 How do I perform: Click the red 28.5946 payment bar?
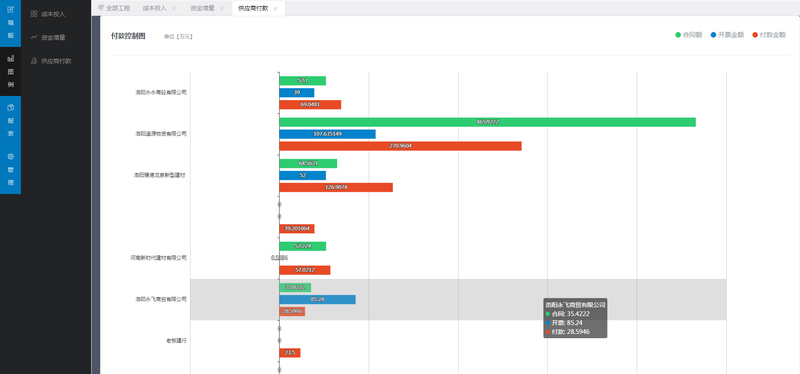coord(292,311)
